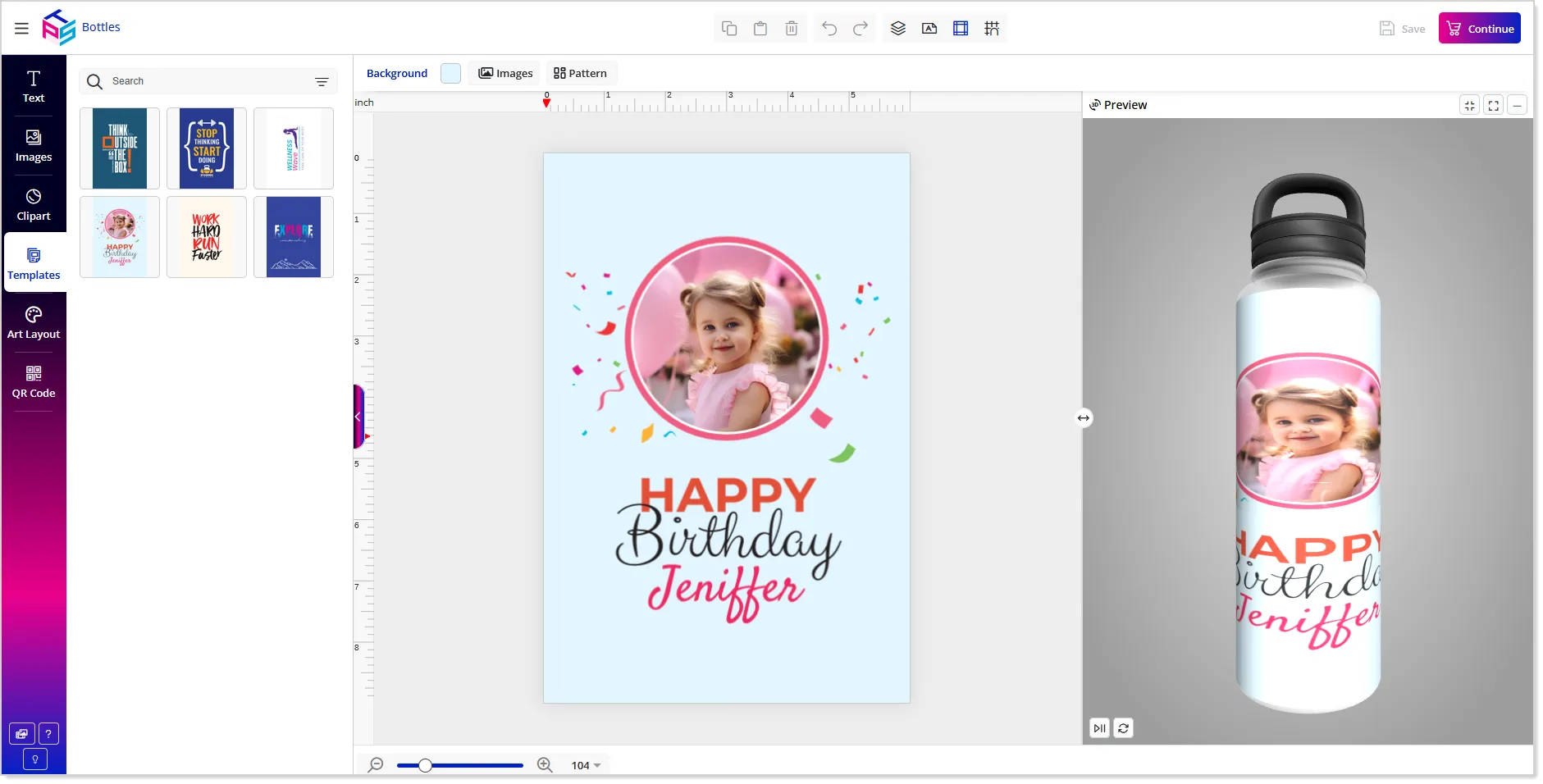Open the background color swatch
The width and height of the screenshot is (1543, 784).
[x=450, y=73]
